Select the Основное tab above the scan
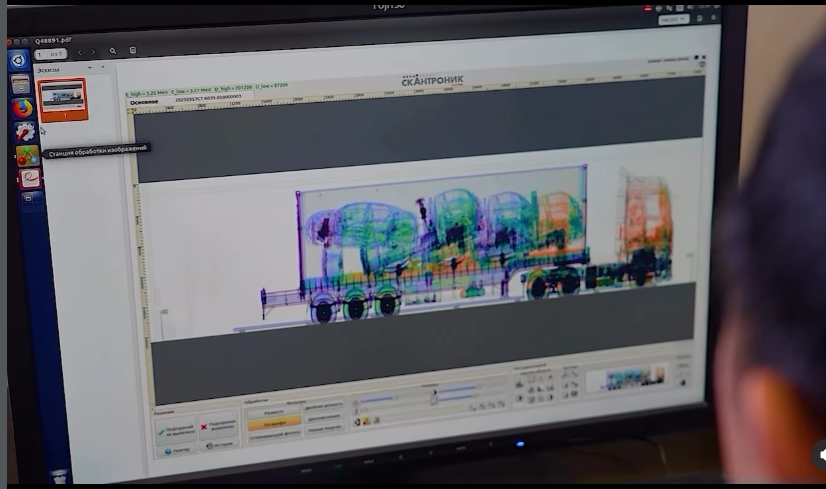Image resolution: width=826 pixels, height=489 pixels. pos(144,102)
